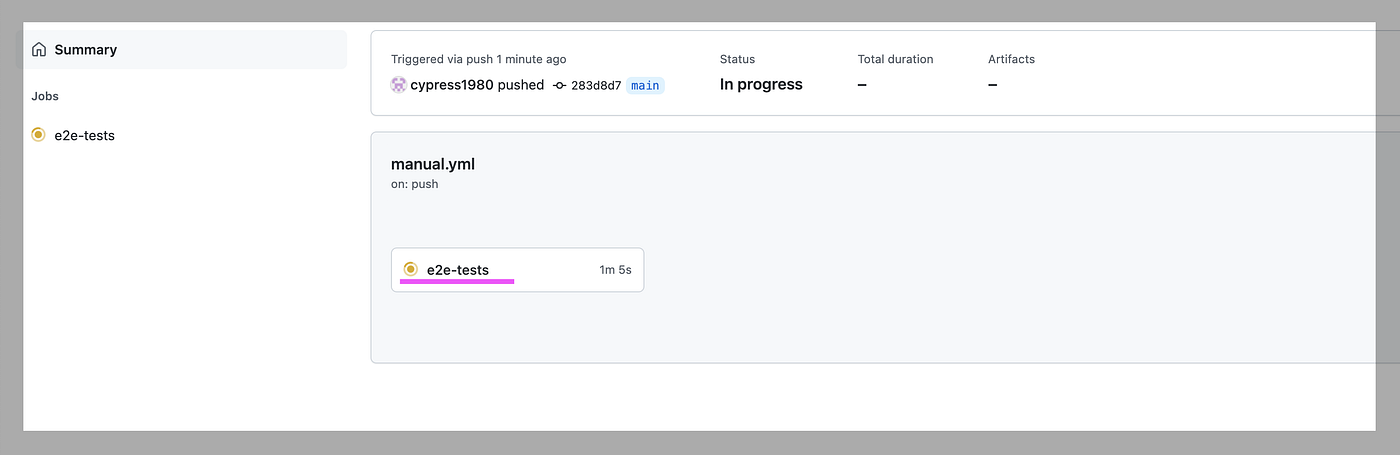
Task: Open the cypress1980 username link
Action: point(452,85)
